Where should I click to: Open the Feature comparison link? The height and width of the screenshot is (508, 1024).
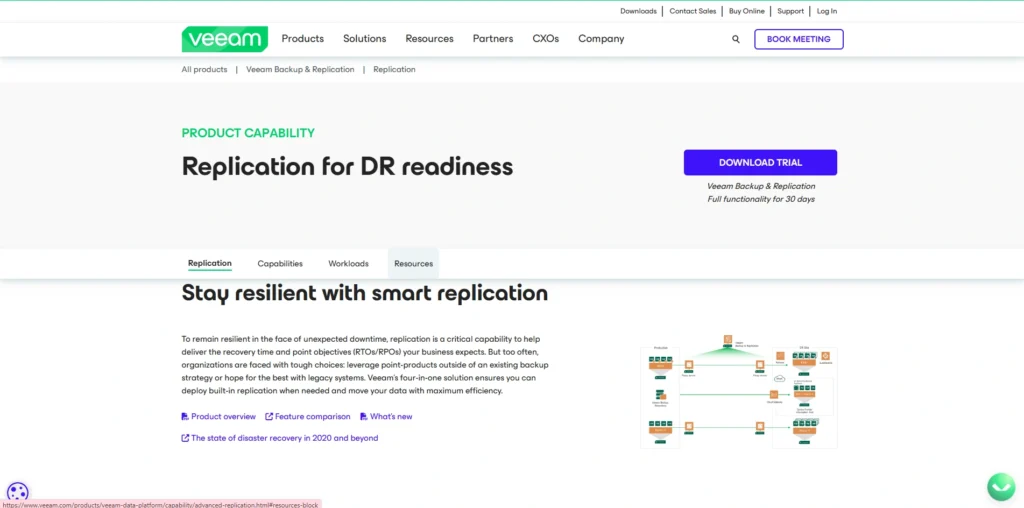pyautogui.click(x=313, y=417)
